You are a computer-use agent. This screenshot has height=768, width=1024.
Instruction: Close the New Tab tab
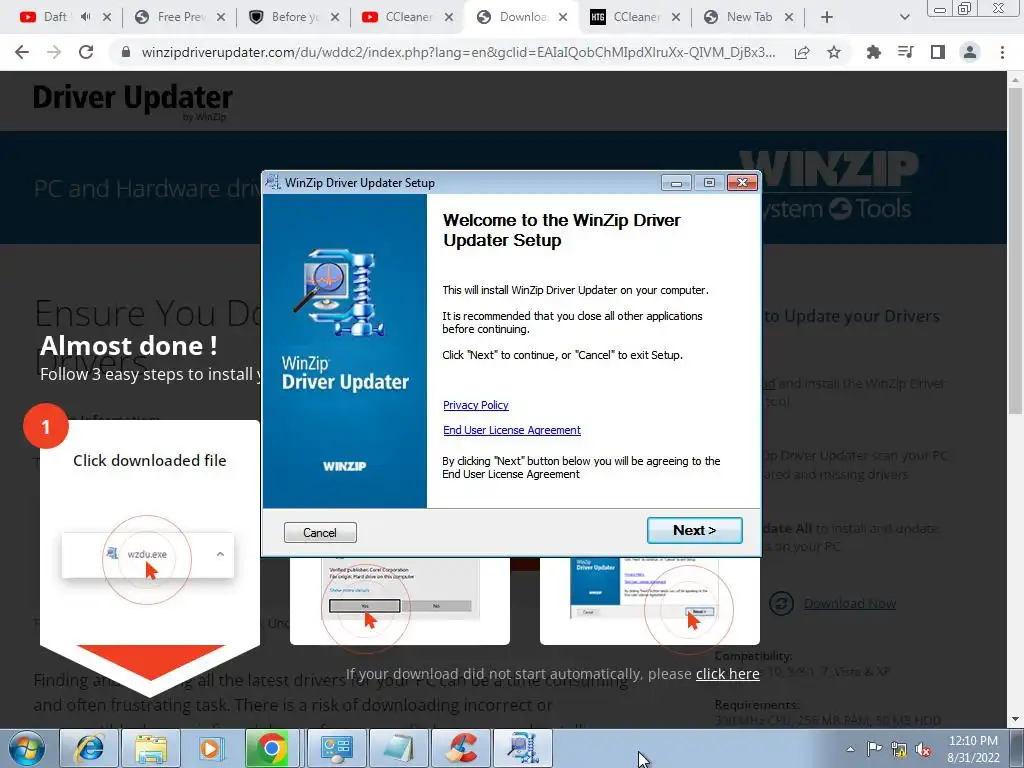[x=789, y=17]
